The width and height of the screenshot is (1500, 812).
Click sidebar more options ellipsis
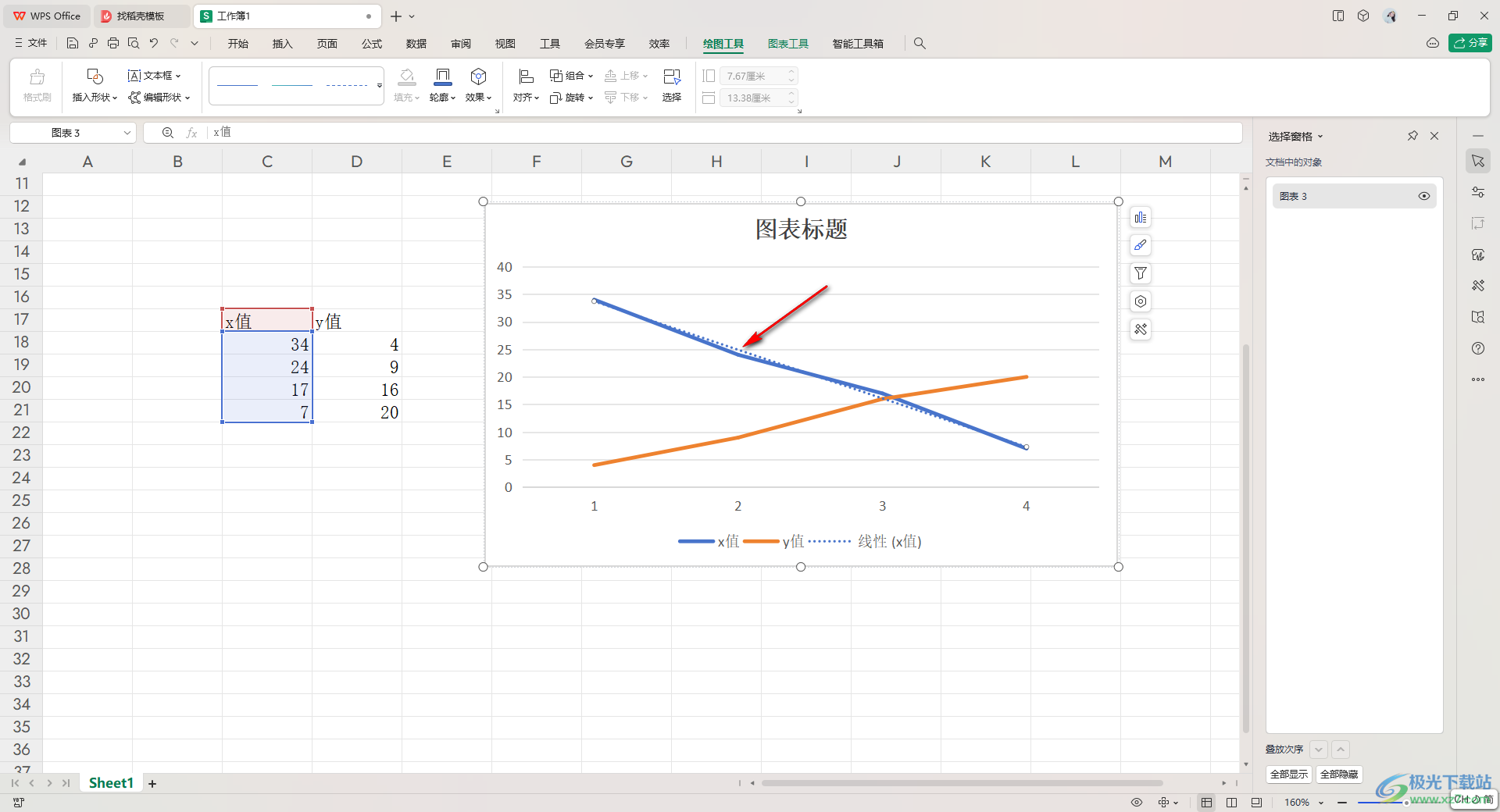click(x=1478, y=379)
